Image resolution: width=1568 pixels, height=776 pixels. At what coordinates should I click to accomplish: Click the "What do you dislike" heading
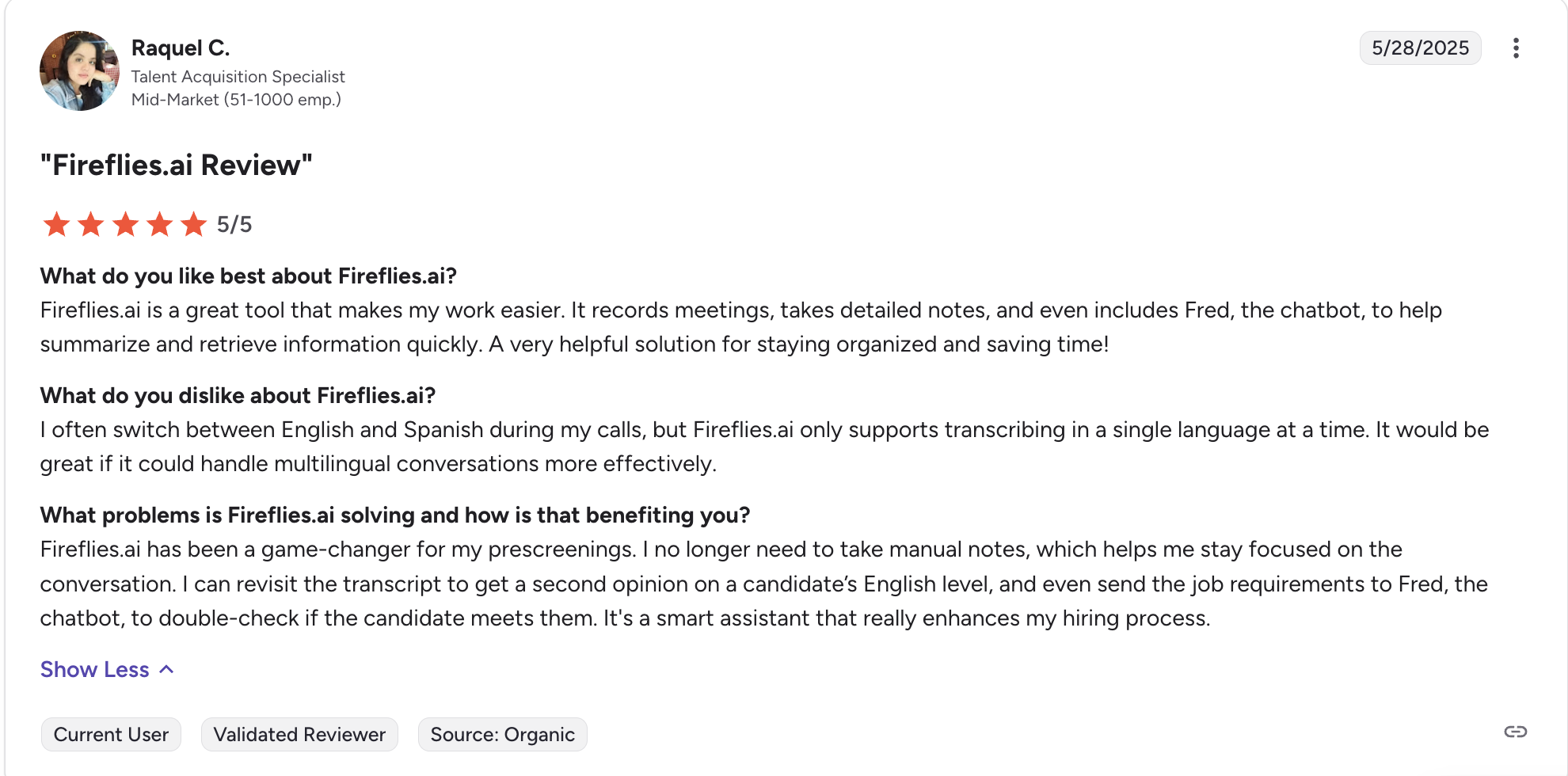point(238,396)
